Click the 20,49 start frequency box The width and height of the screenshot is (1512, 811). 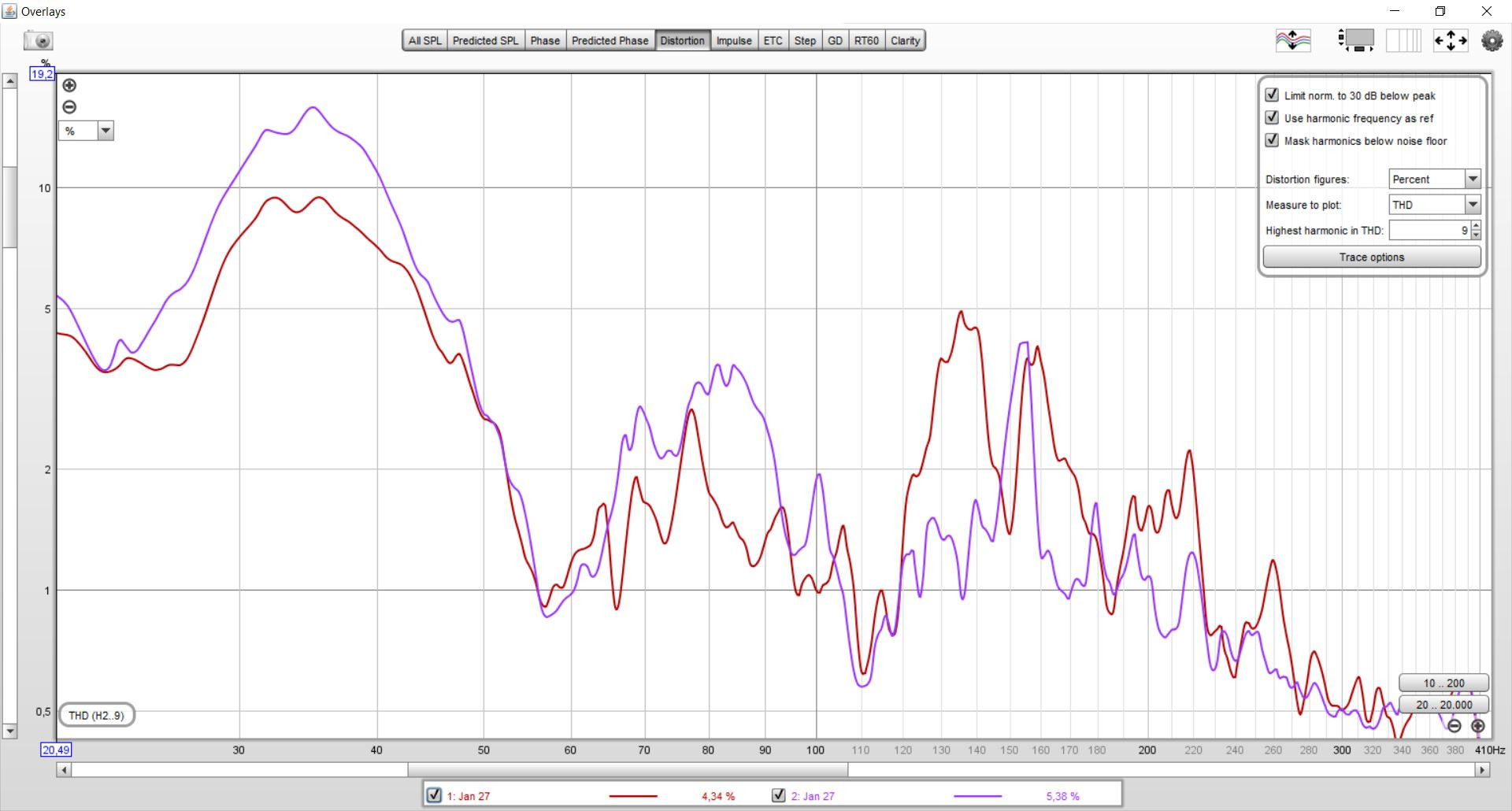(x=56, y=750)
